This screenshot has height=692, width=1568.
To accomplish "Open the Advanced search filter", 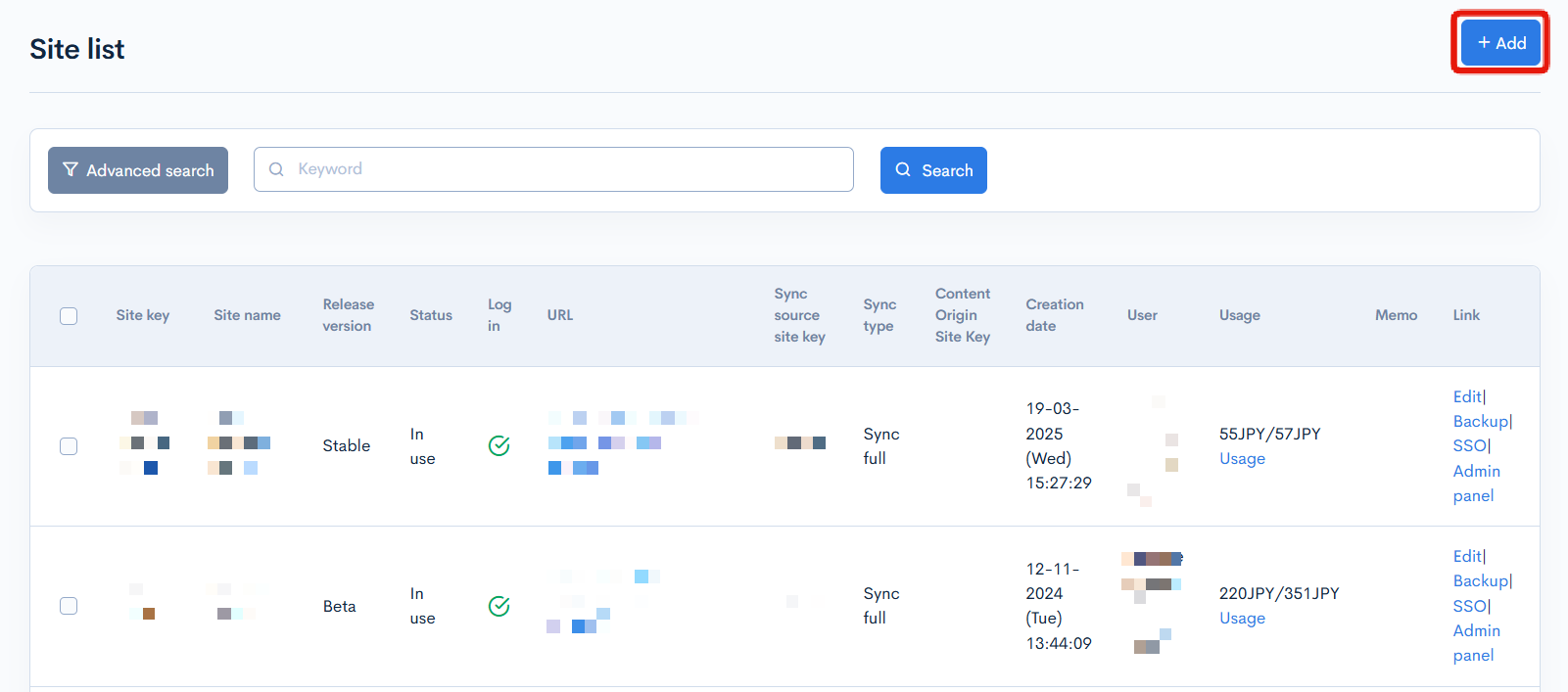I will tap(138, 170).
